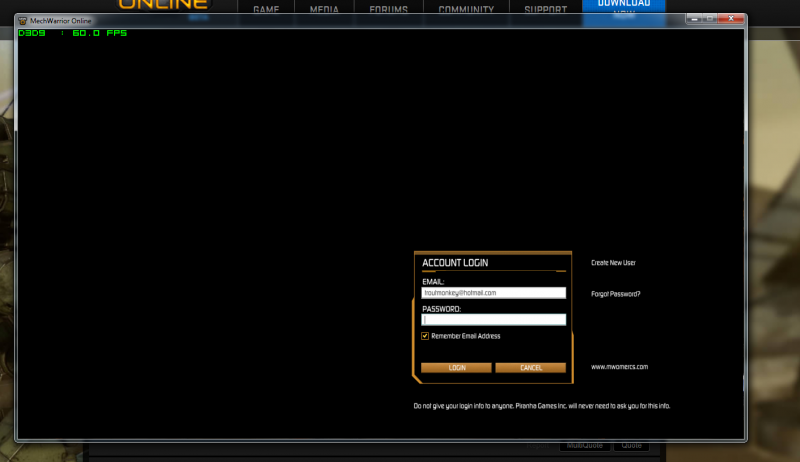Image resolution: width=800 pixels, height=462 pixels.
Task: Click the Piranha Games login warning text
Action: point(541,406)
